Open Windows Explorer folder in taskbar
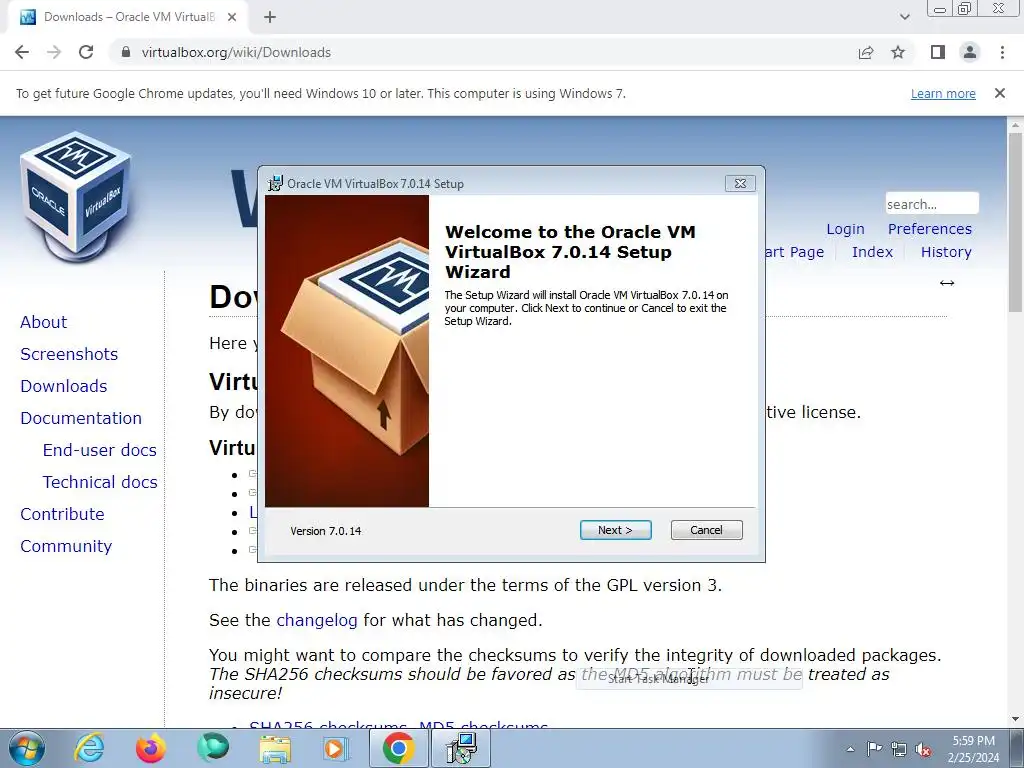The width and height of the screenshot is (1024, 768). click(275, 748)
